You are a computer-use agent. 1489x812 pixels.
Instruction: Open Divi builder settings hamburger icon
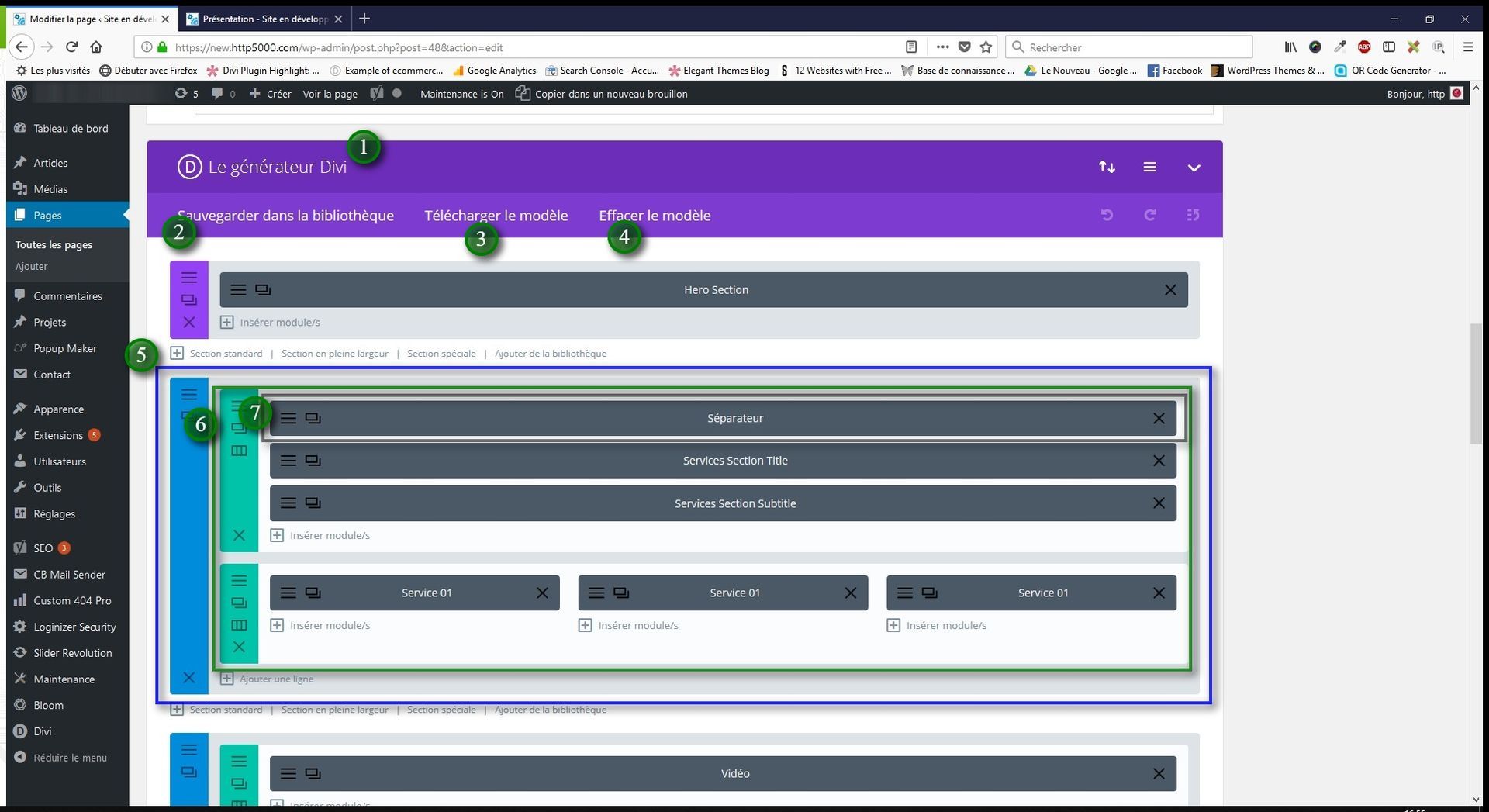[1149, 167]
